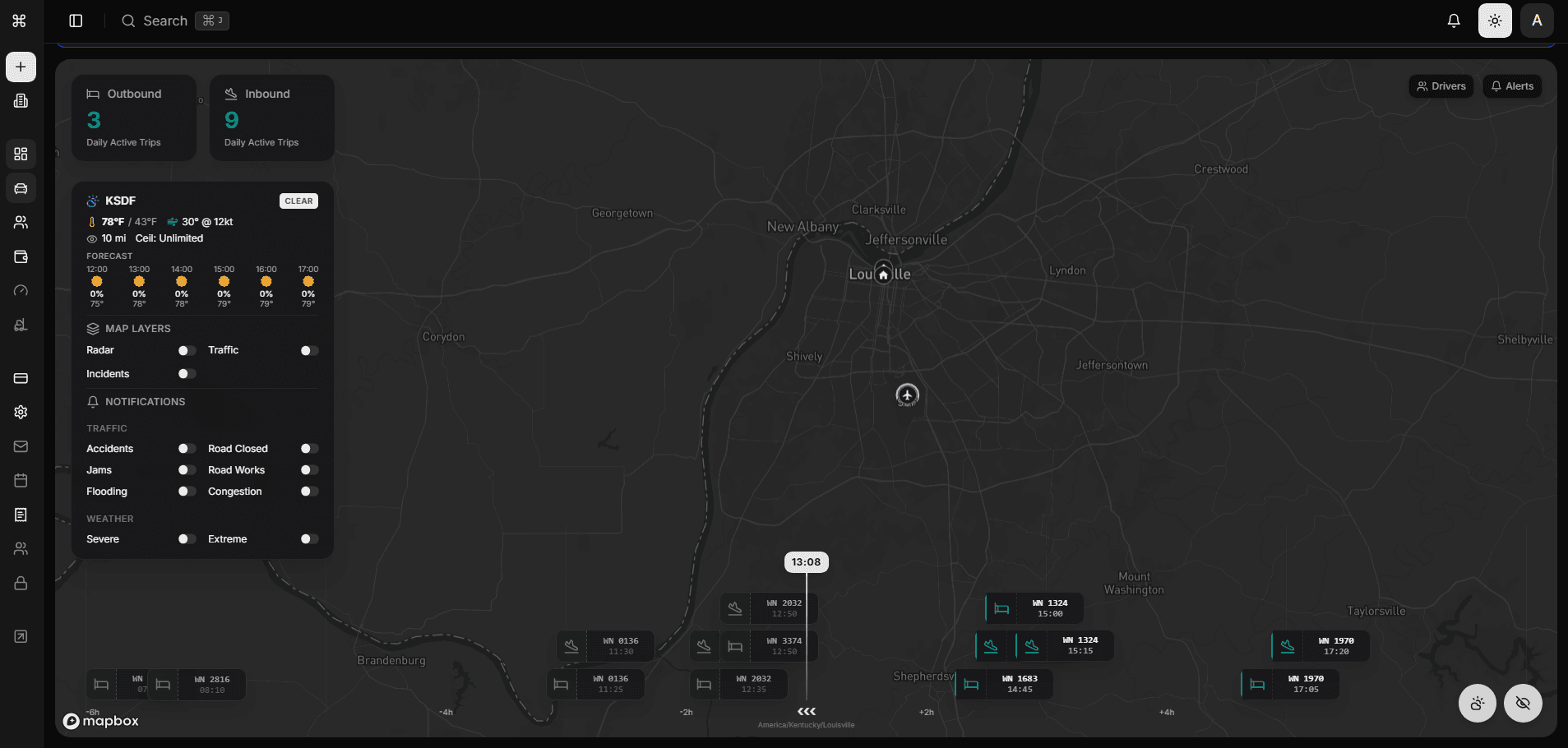Open the dashboard grid icon
The image size is (1568, 748).
[21, 154]
